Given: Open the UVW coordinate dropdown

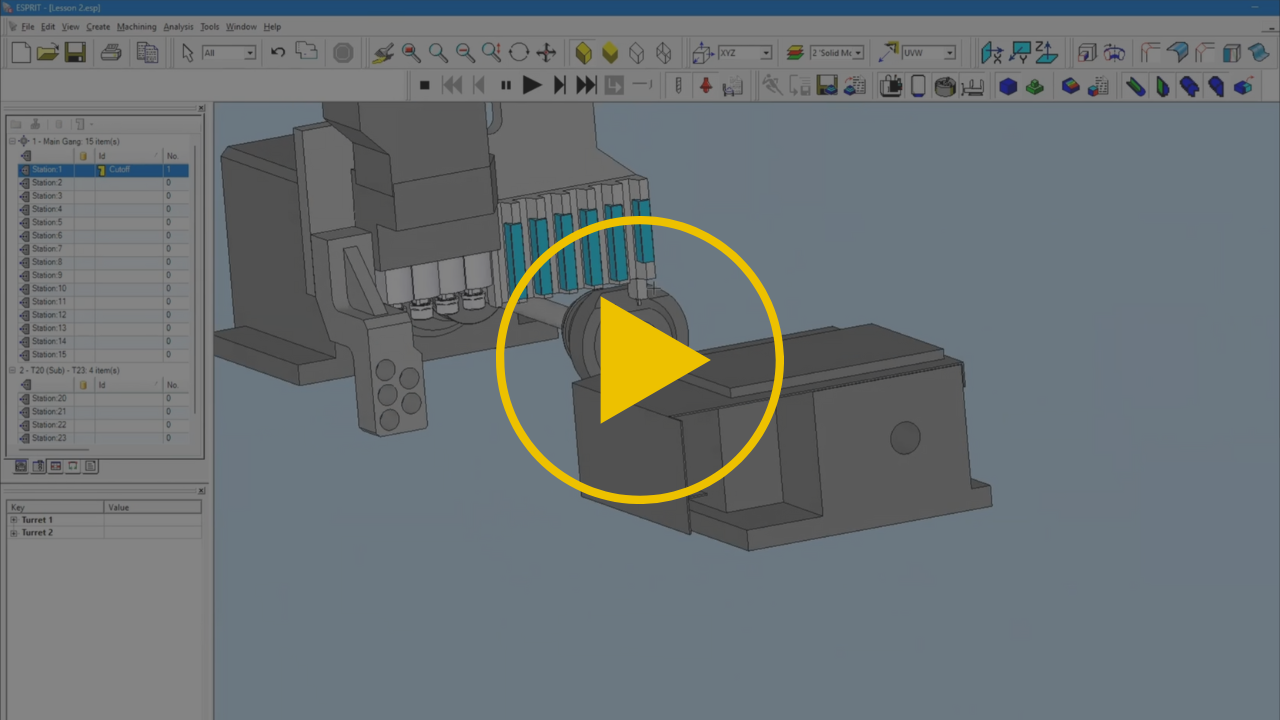Looking at the screenshot, I should tap(930, 53).
